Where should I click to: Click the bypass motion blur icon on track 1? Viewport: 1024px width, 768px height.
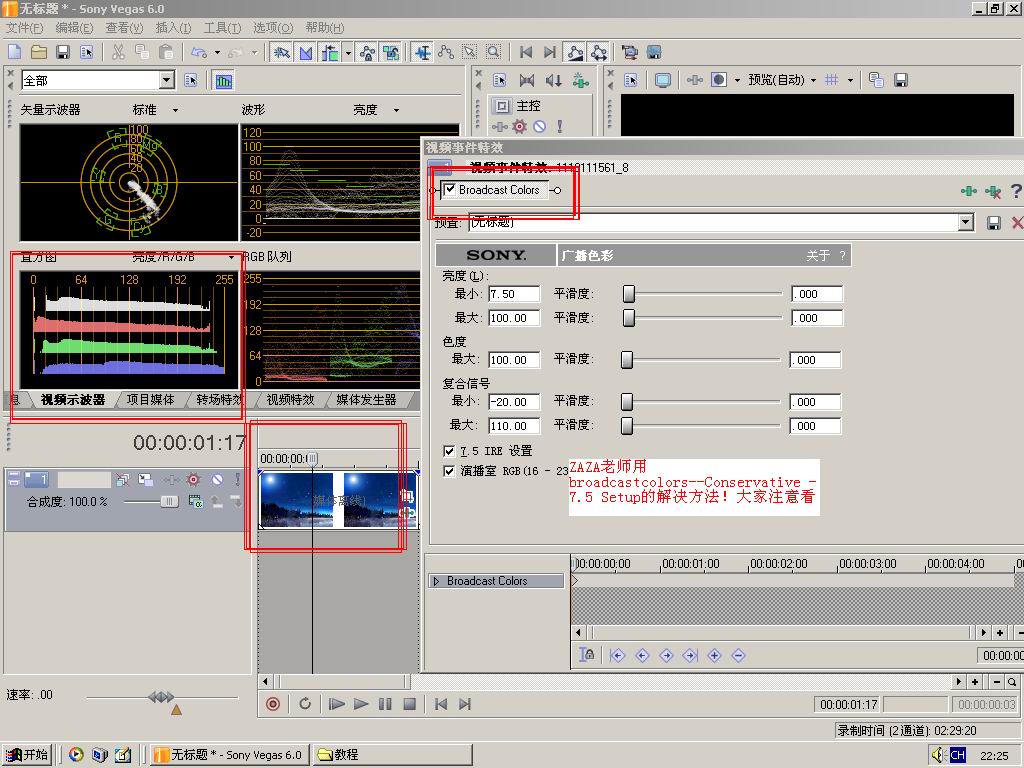pos(122,480)
